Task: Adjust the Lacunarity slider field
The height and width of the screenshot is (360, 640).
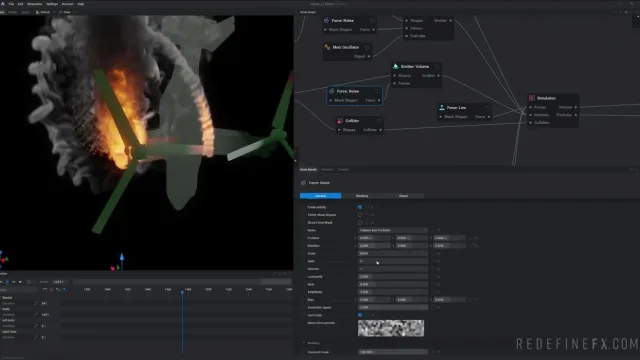Action: coord(393,277)
